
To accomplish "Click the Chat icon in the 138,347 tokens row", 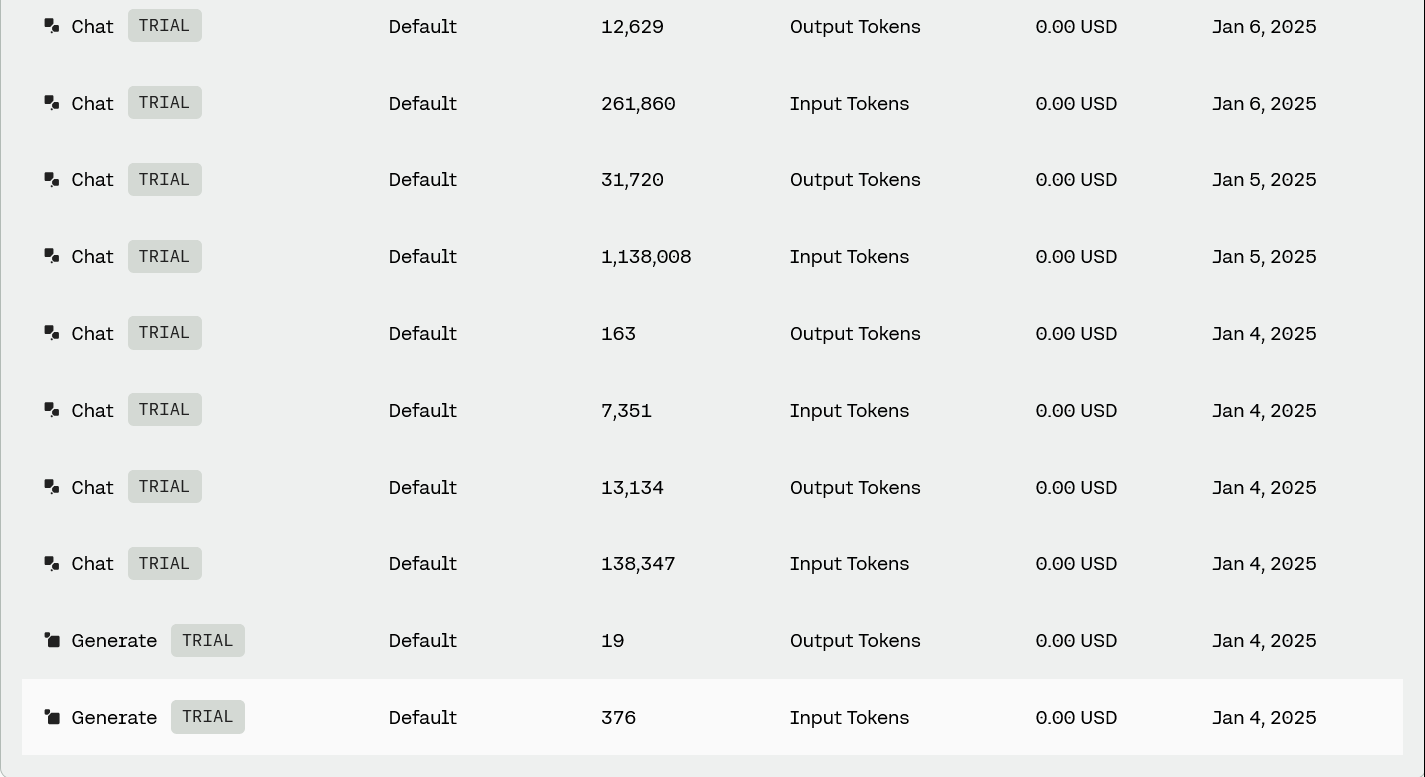I will pyautogui.click(x=52, y=563).
